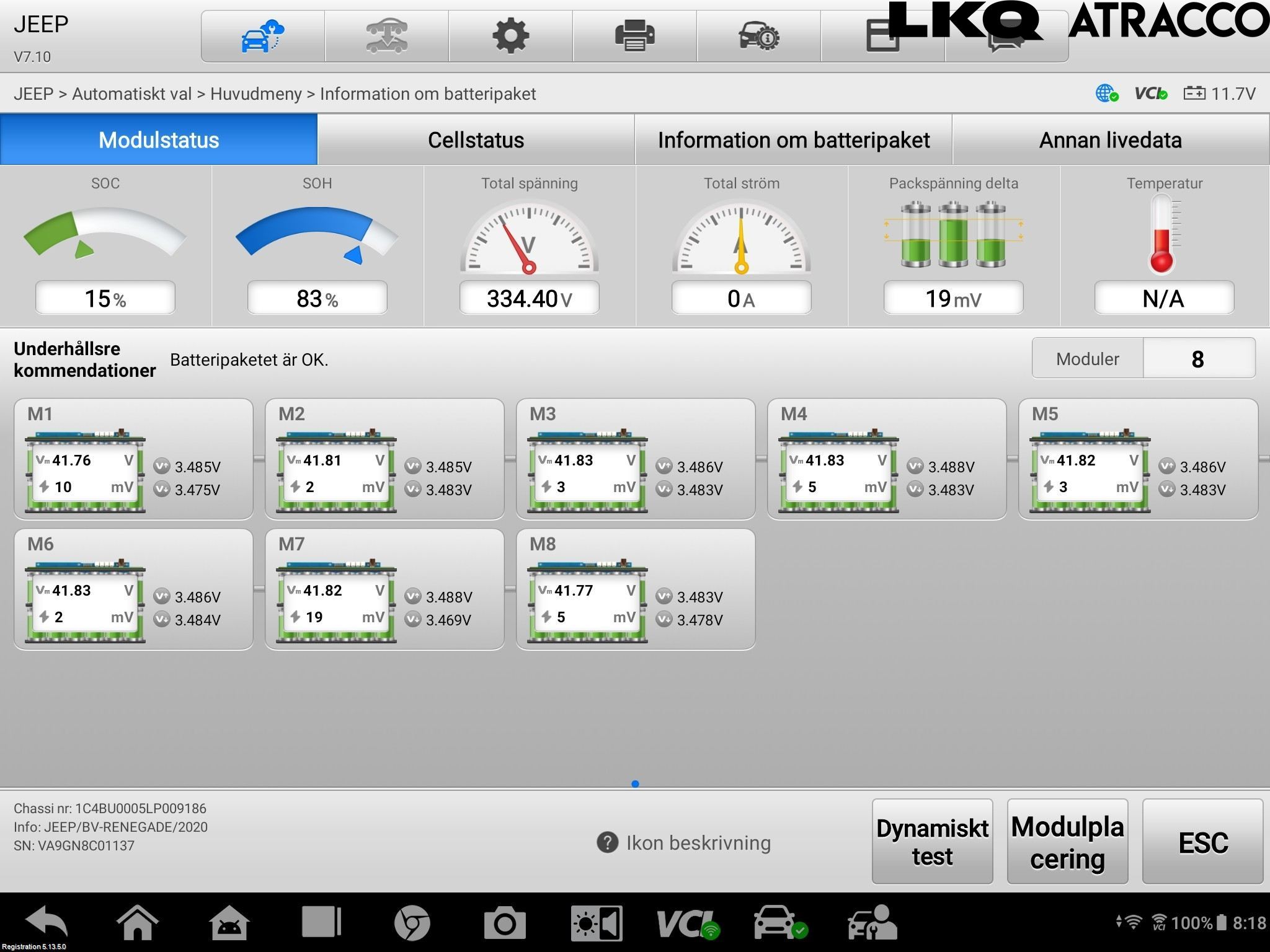Tap the question mark icon description
Viewport: 1270px width, 952px height.
pos(607,842)
